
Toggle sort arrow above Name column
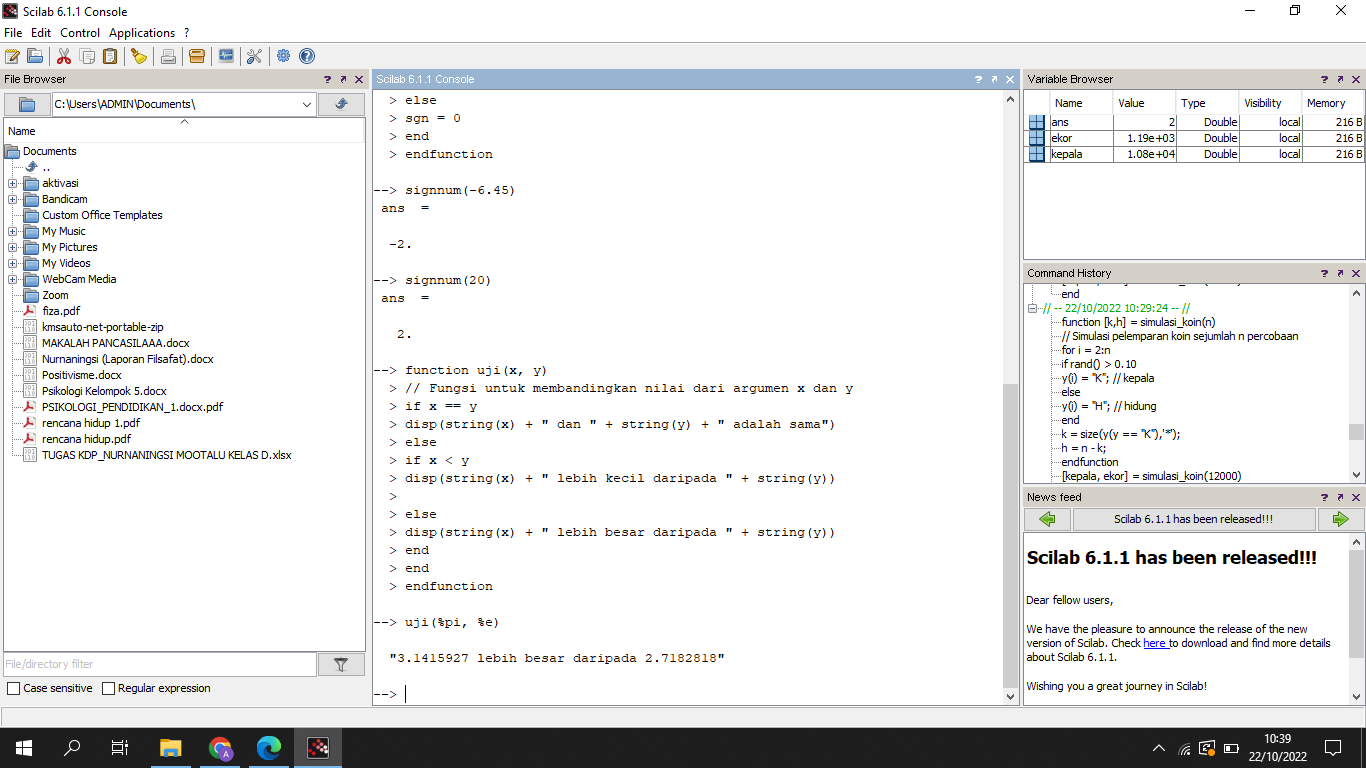click(x=184, y=122)
